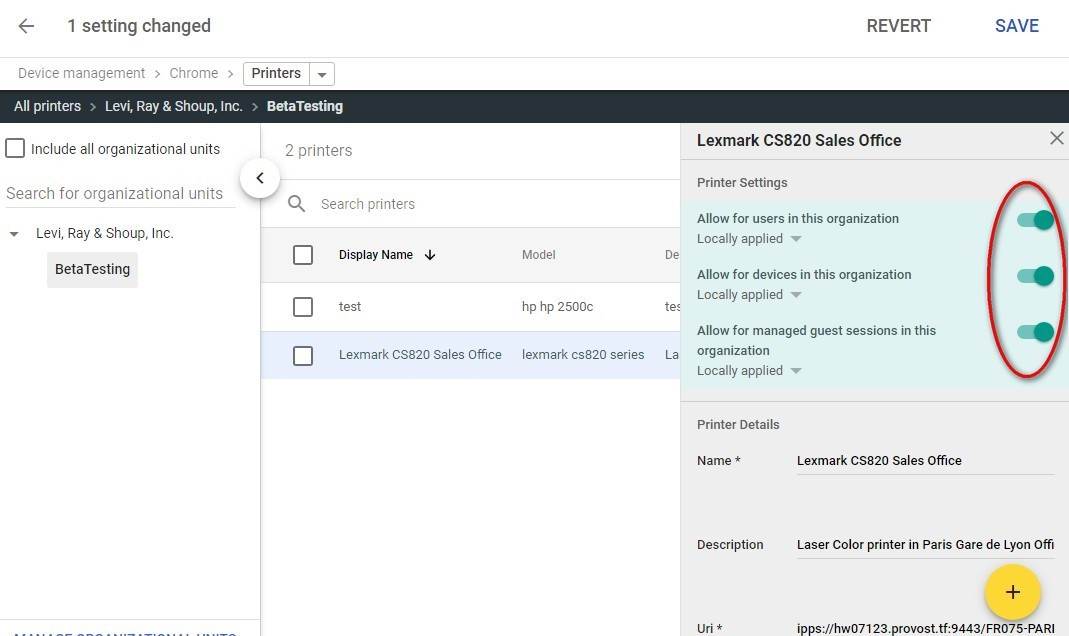This screenshot has height=636, width=1069.
Task: Check the Lexmark CS820 Sales Office row
Action: pos(303,355)
